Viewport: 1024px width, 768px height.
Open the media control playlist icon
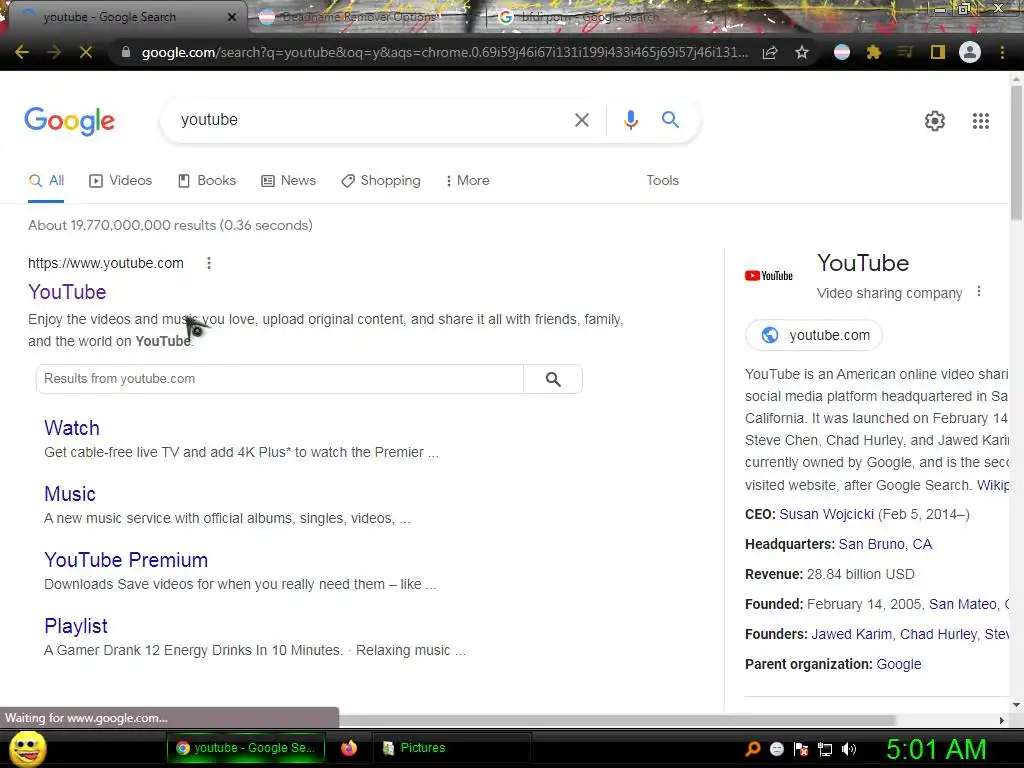click(x=905, y=52)
